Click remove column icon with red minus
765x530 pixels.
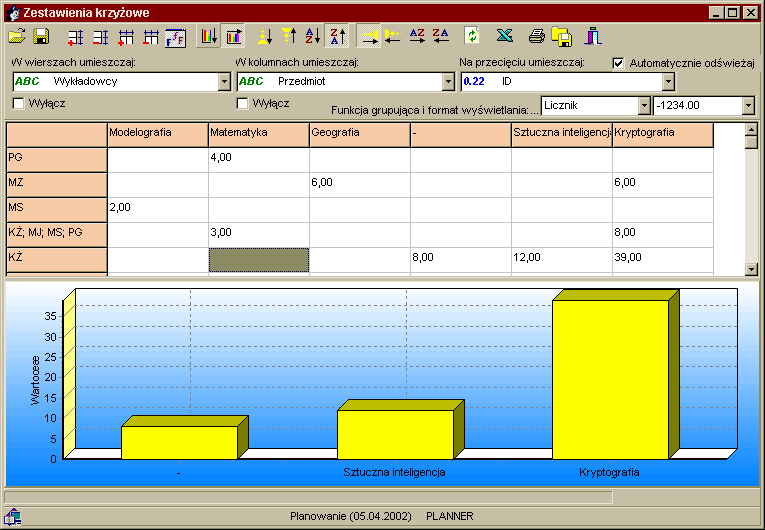point(151,37)
